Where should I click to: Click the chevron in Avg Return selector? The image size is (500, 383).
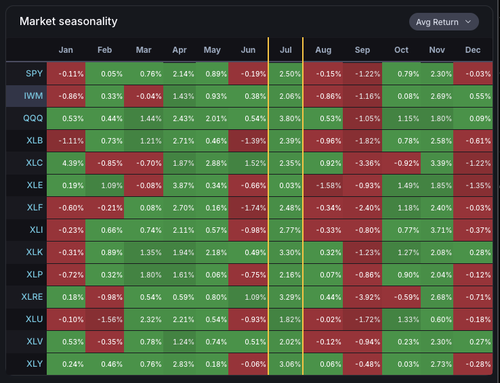pyautogui.click(x=468, y=22)
